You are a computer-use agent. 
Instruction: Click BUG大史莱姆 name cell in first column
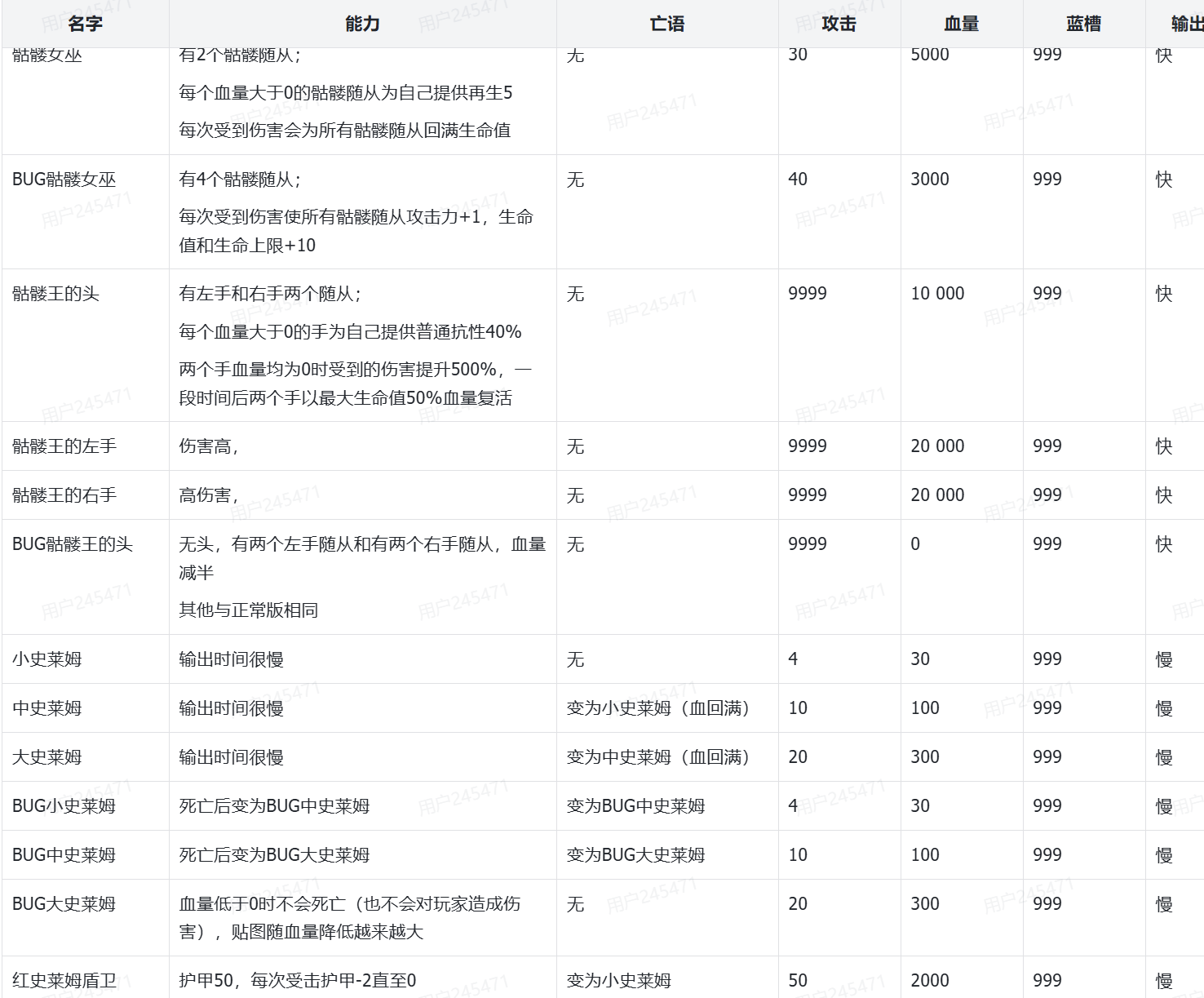[x=64, y=904]
